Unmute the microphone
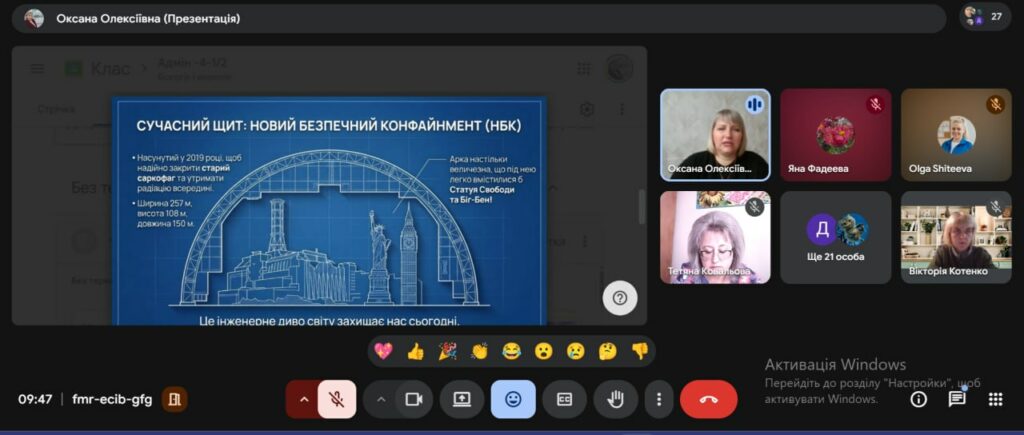The width and height of the screenshot is (1024, 435). click(x=338, y=399)
